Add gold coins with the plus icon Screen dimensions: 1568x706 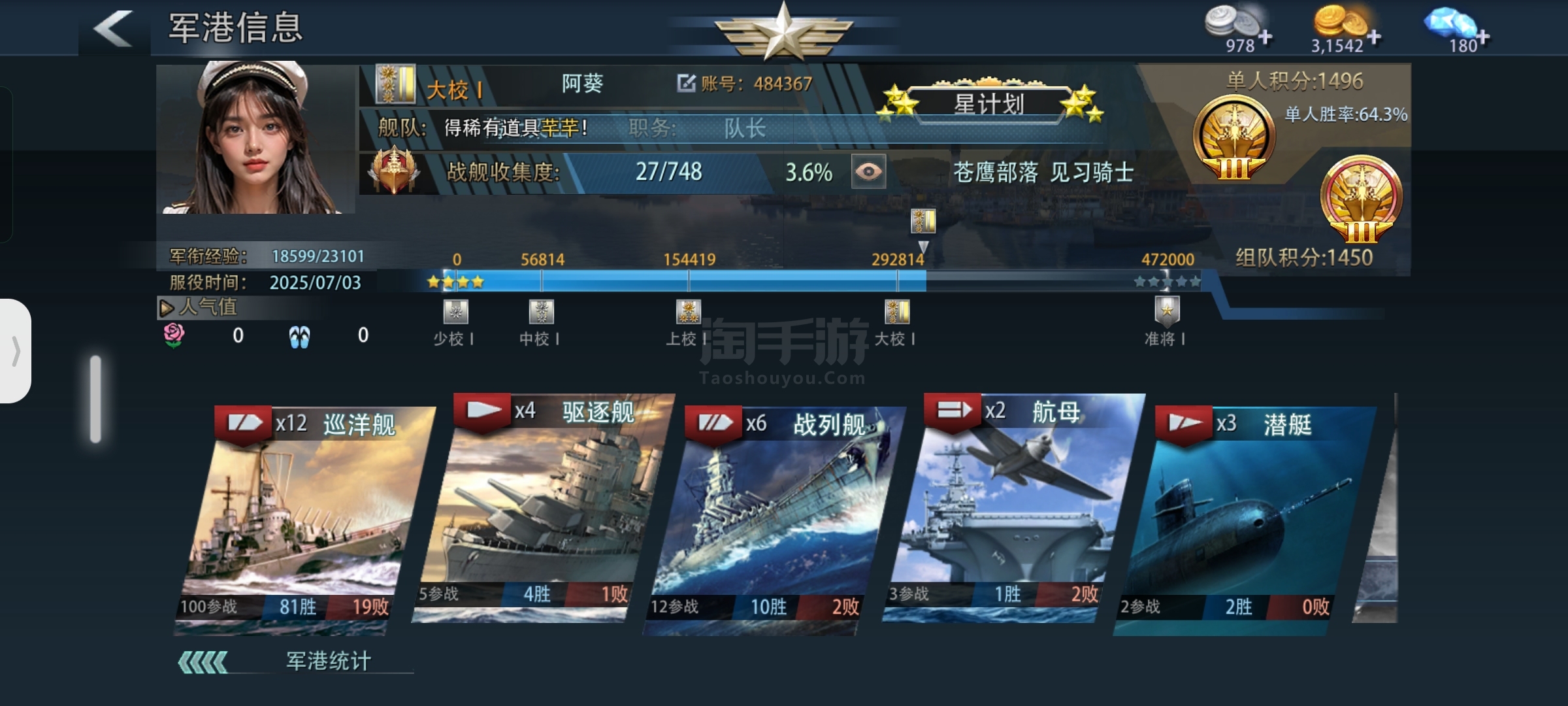tap(1374, 37)
